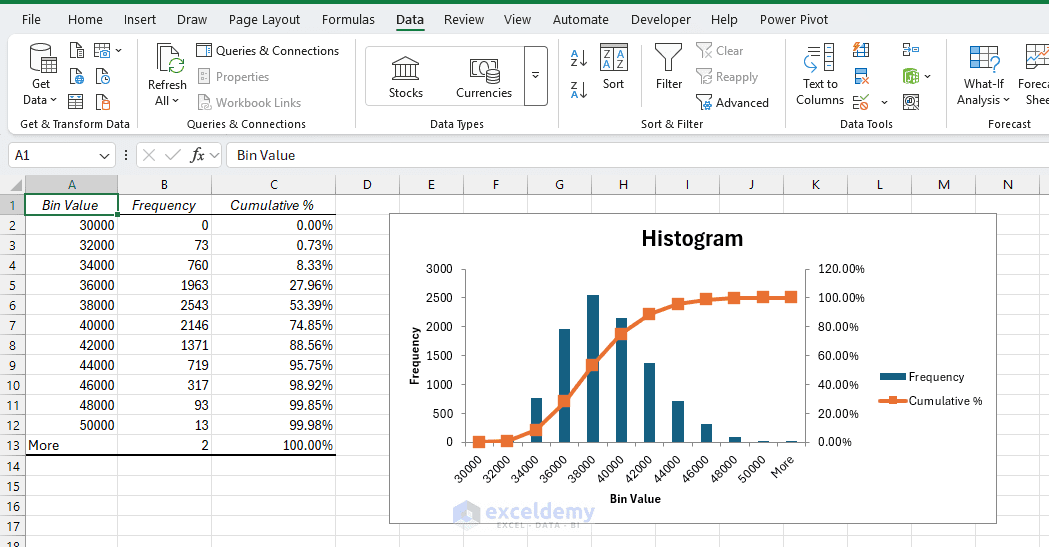Image resolution: width=1049 pixels, height=547 pixels.
Task: Click From Table/Range icon
Action: click(77, 102)
